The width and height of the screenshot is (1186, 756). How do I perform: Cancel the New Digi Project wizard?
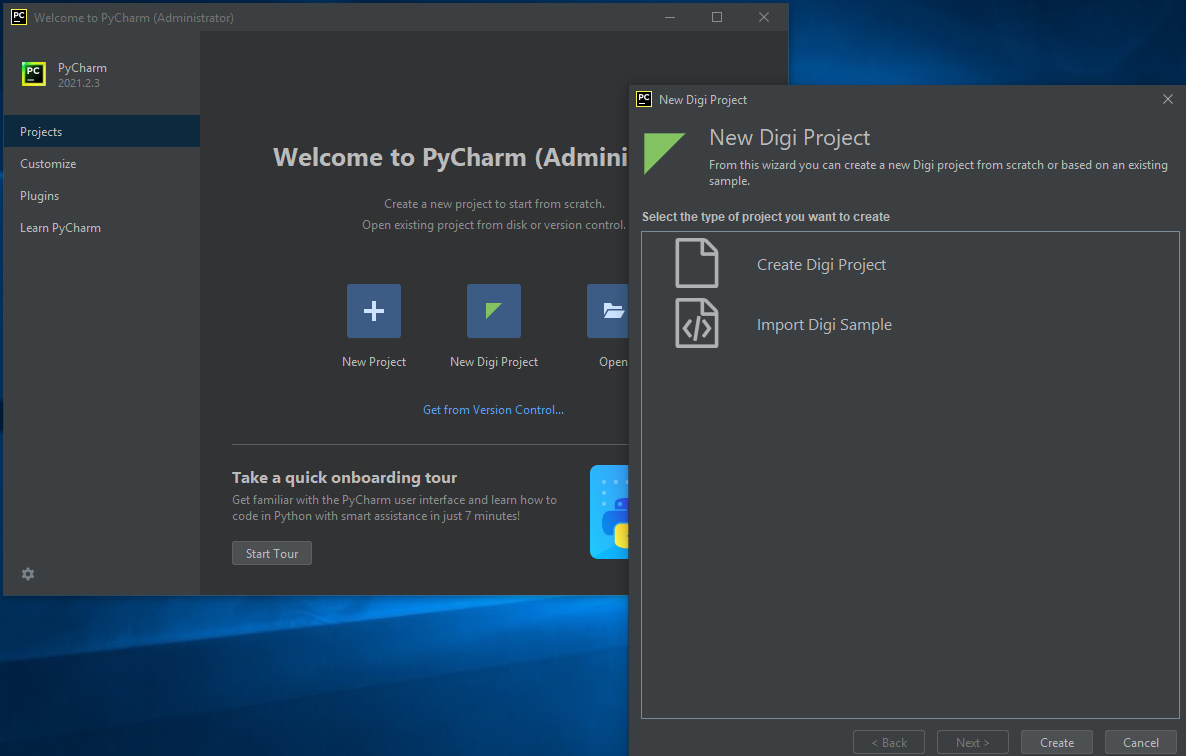[1141, 742]
